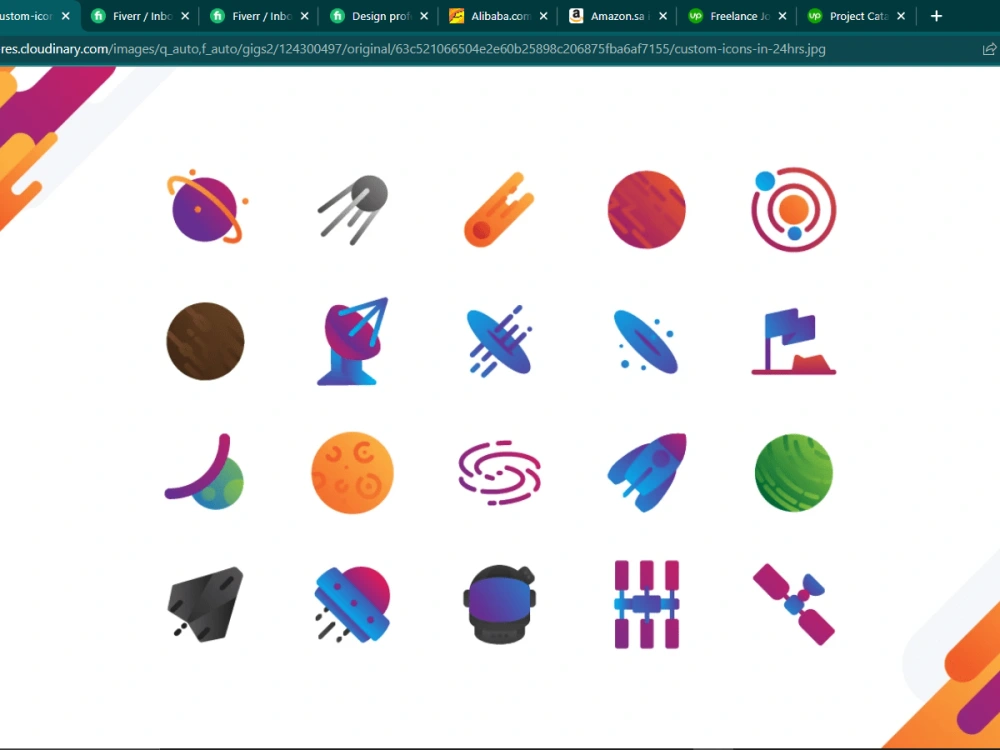Click the spiral galaxy icon
This screenshot has width=1000, height=750.
(499, 473)
